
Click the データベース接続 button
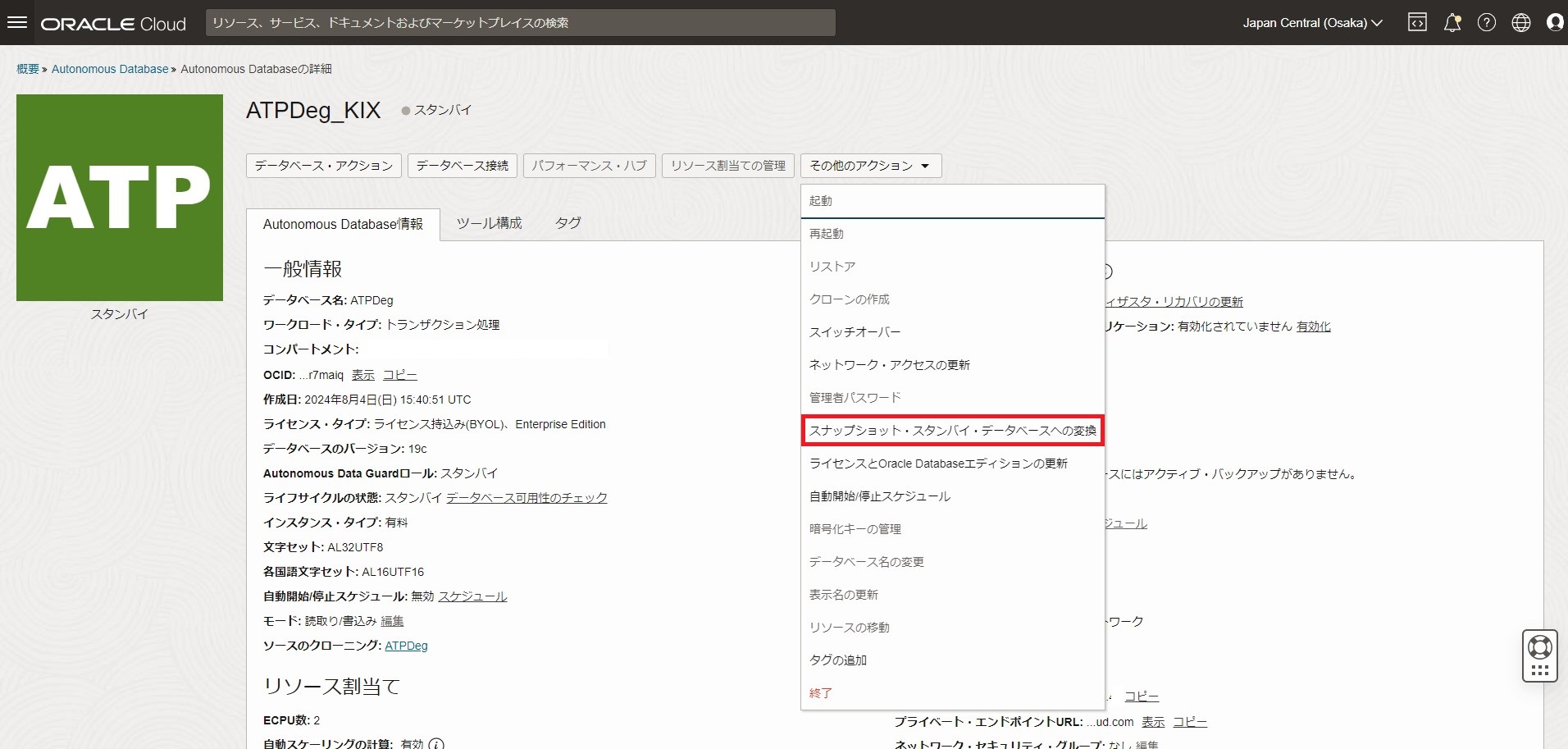[x=463, y=166]
